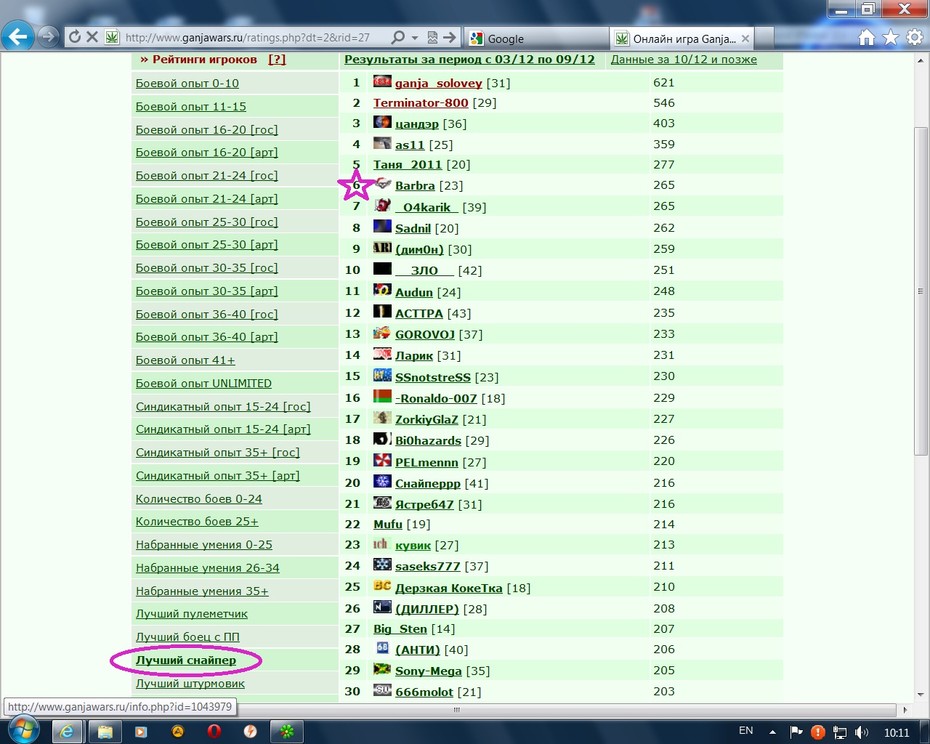Open player Big_Sten profile
Image resolution: width=930 pixels, height=744 pixels.
coord(400,629)
